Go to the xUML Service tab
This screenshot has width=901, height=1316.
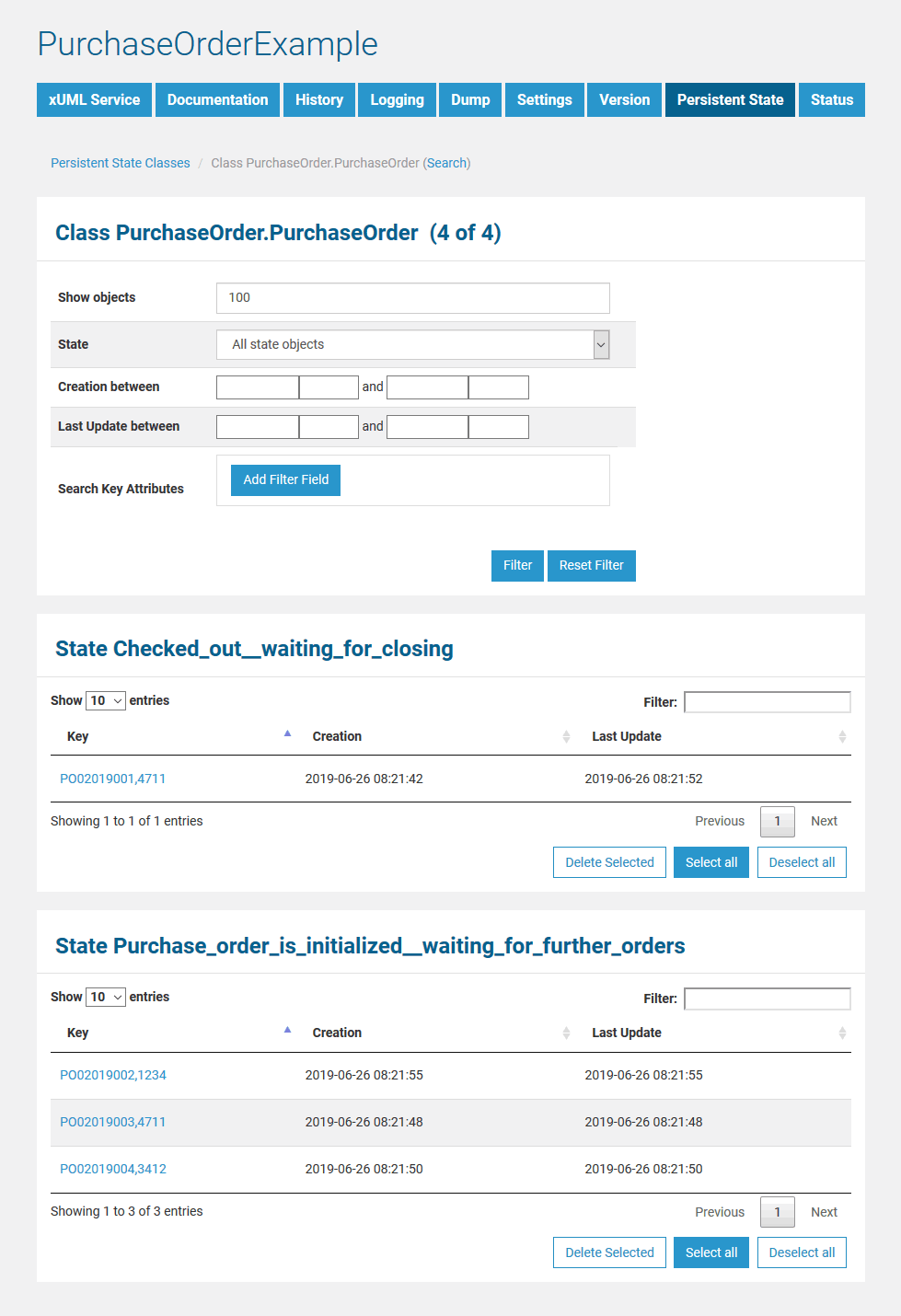[94, 99]
